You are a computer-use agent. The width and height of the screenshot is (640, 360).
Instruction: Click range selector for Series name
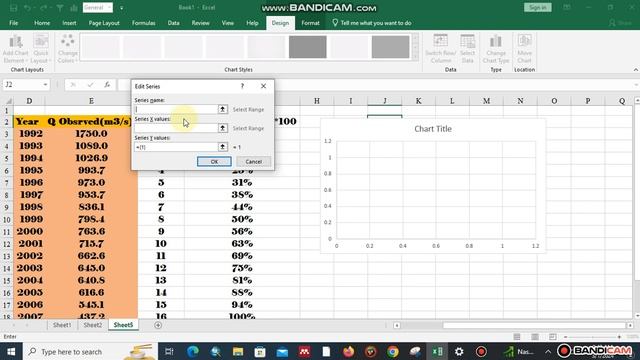click(x=222, y=109)
